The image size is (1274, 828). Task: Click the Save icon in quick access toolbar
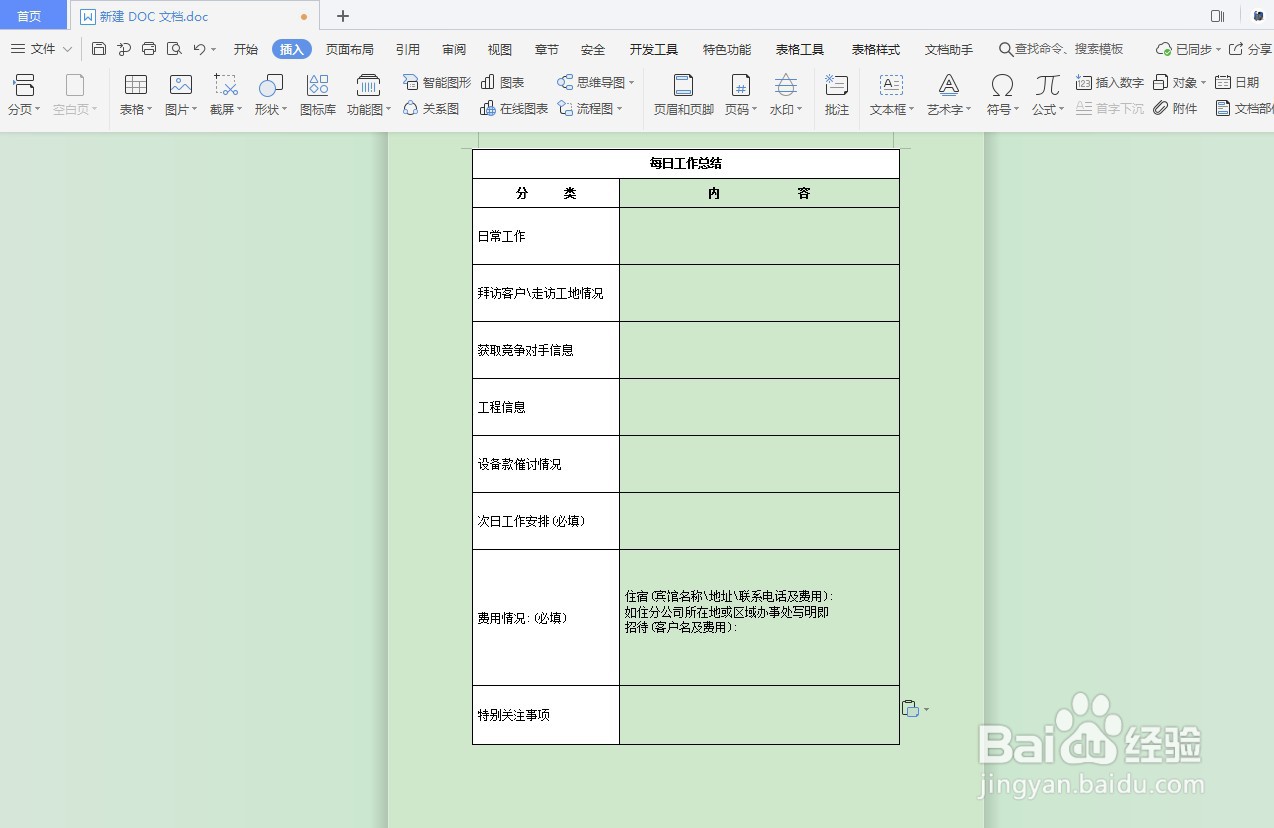pos(98,49)
